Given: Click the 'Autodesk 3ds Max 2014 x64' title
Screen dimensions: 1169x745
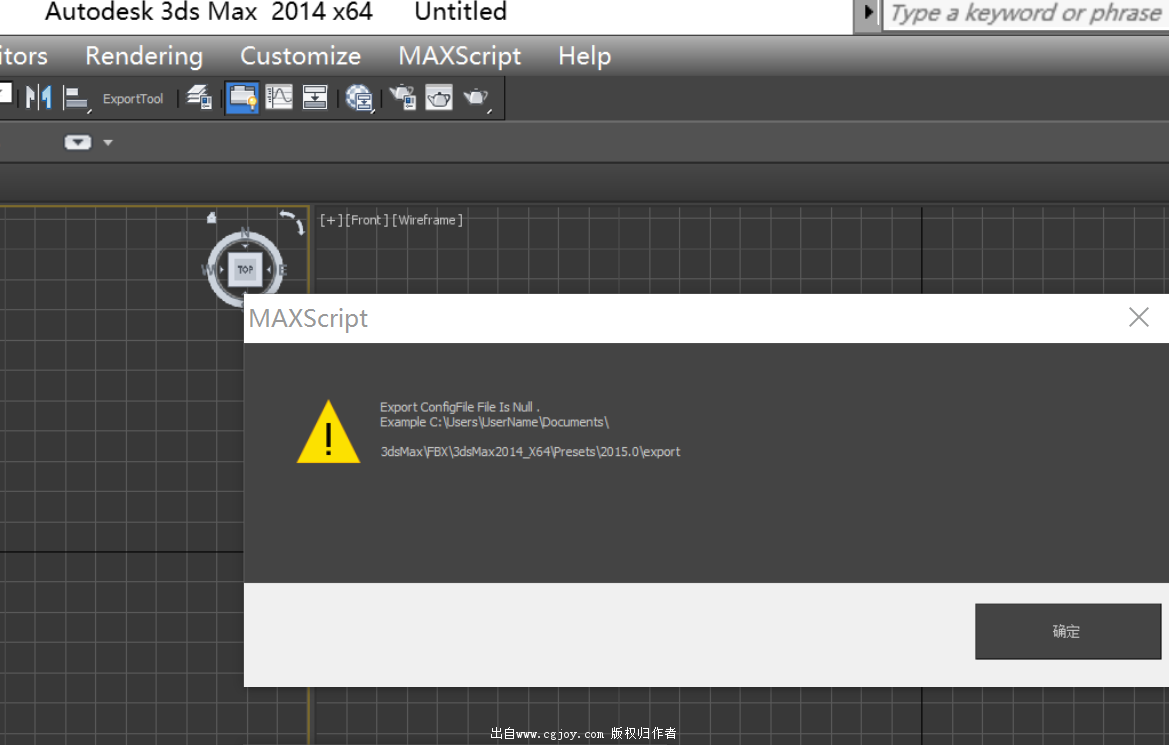Looking at the screenshot, I should (x=209, y=12).
